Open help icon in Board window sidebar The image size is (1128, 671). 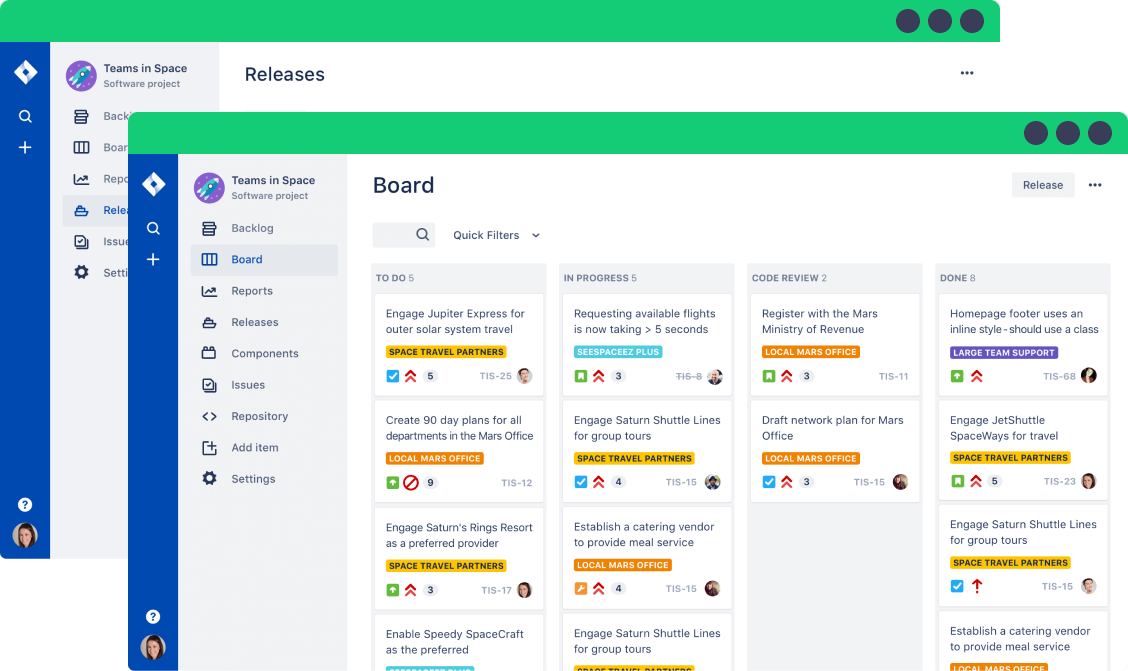153,616
